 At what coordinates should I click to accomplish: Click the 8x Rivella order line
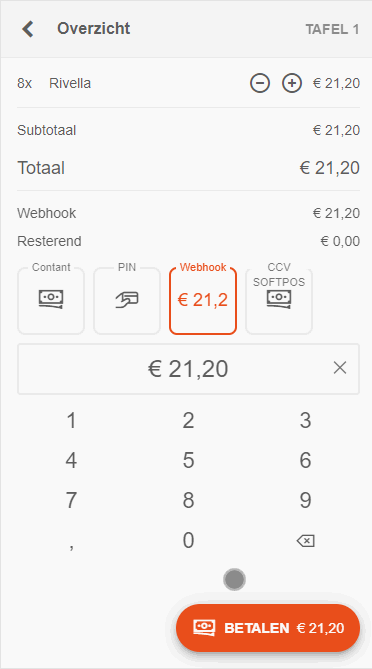[x=188, y=83]
